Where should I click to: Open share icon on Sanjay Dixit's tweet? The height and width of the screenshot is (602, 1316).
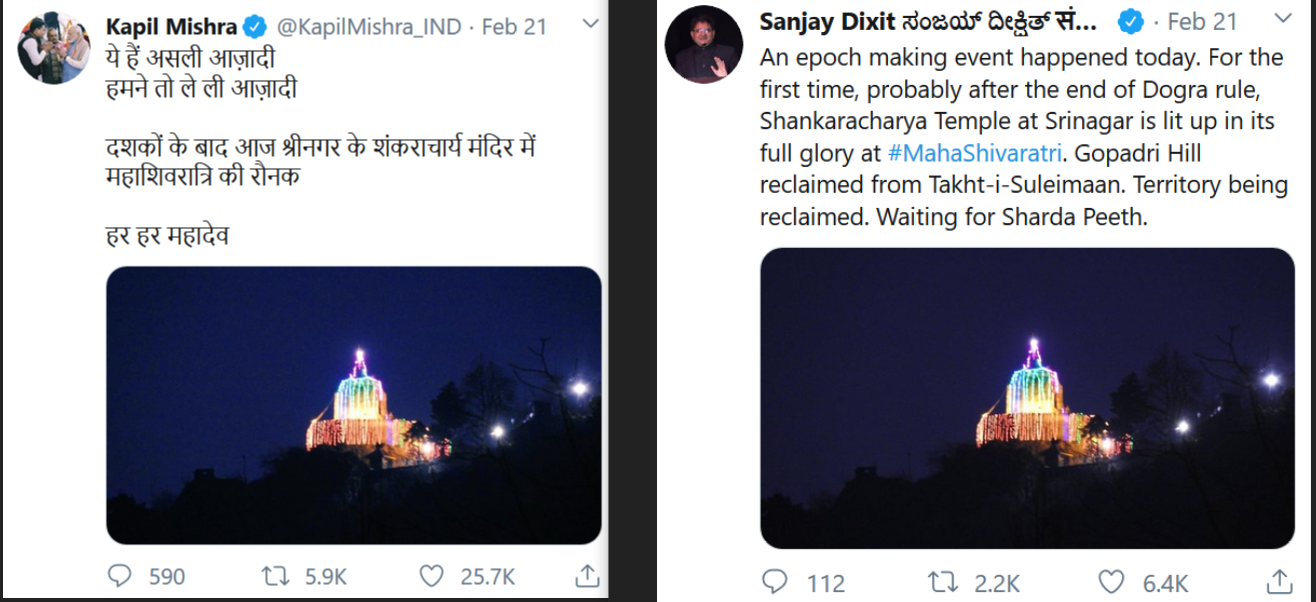point(1279,581)
